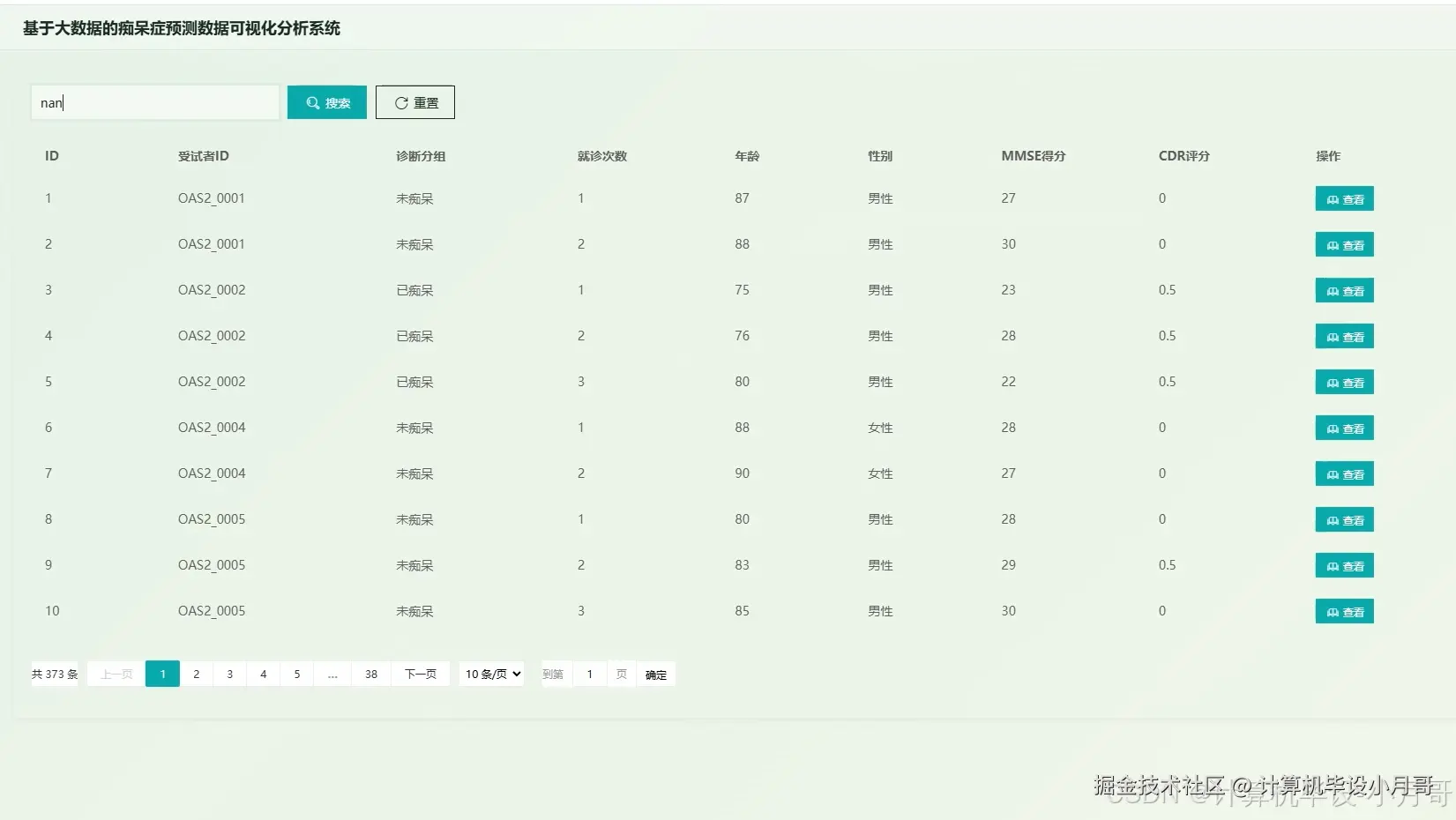Click OAS2_0002 in row ID 5
Screen dimensions: 1456x820
tap(212, 382)
